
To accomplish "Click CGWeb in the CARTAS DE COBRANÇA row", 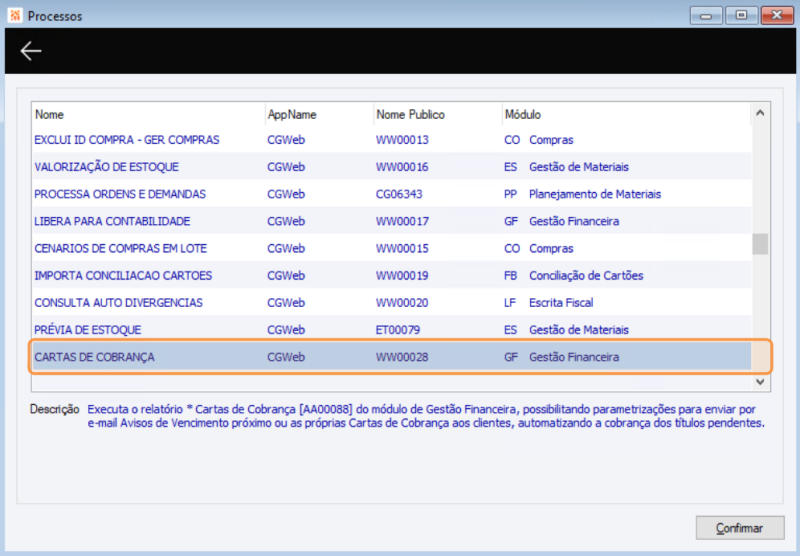I will (286, 357).
